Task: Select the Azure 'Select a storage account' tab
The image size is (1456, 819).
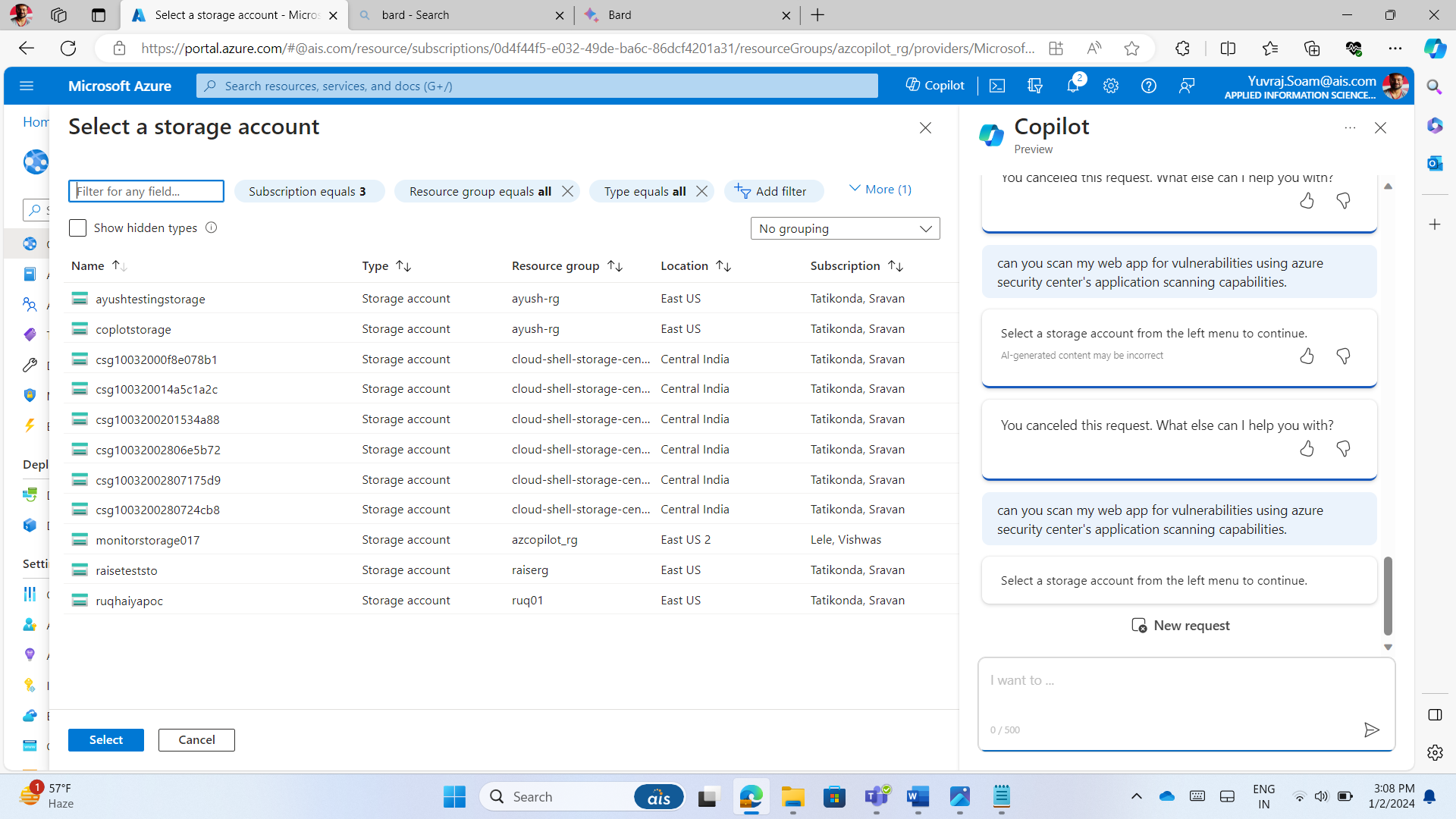Action: (x=235, y=15)
